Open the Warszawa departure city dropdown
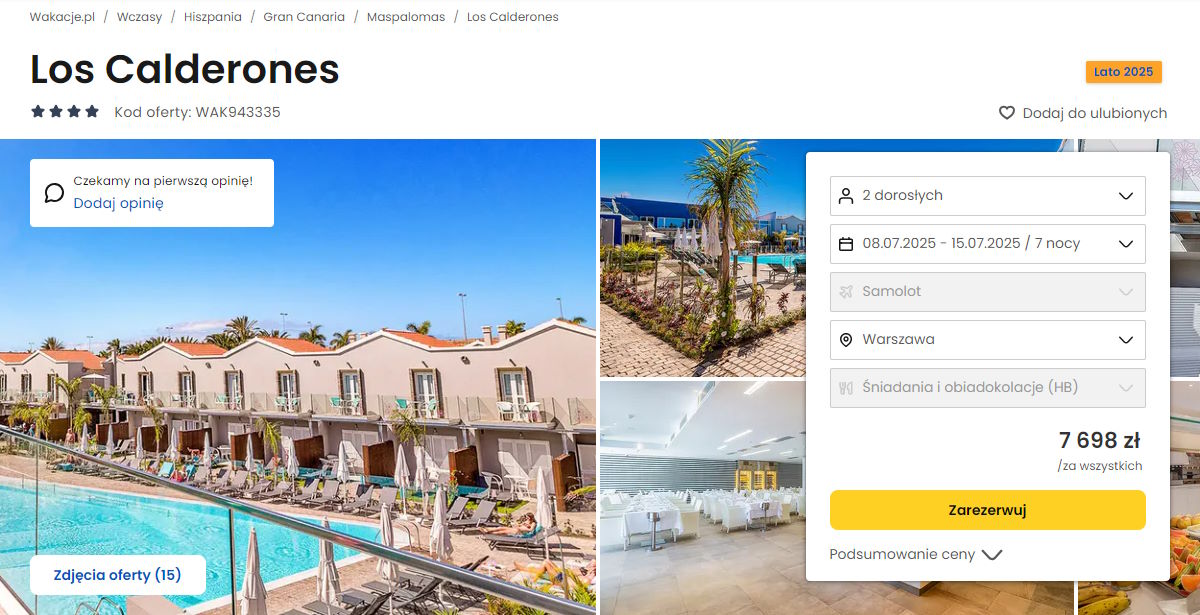 [988, 340]
